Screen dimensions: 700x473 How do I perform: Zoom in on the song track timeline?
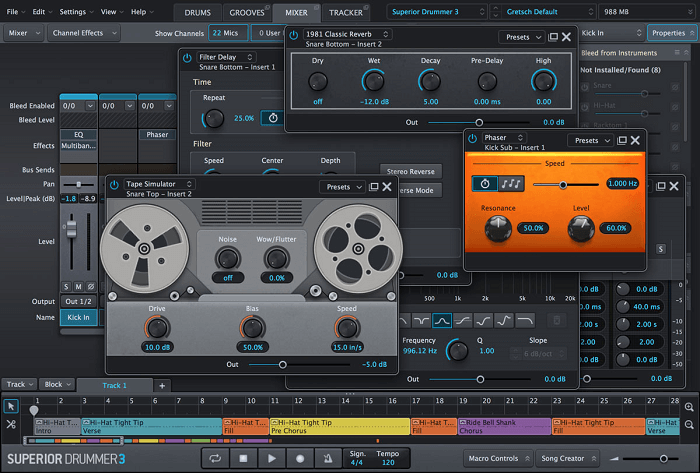pyautogui.click(x=689, y=407)
